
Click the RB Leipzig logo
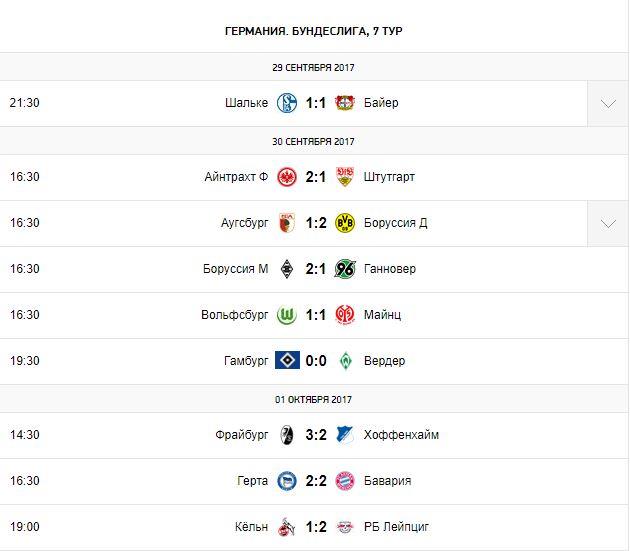tap(345, 527)
